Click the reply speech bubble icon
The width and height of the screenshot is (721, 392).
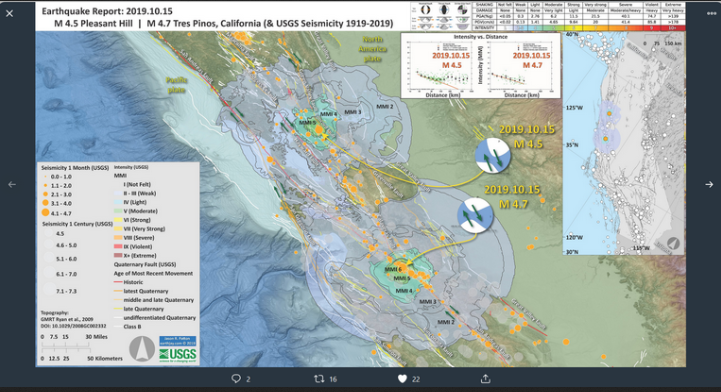[x=236, y=379]
